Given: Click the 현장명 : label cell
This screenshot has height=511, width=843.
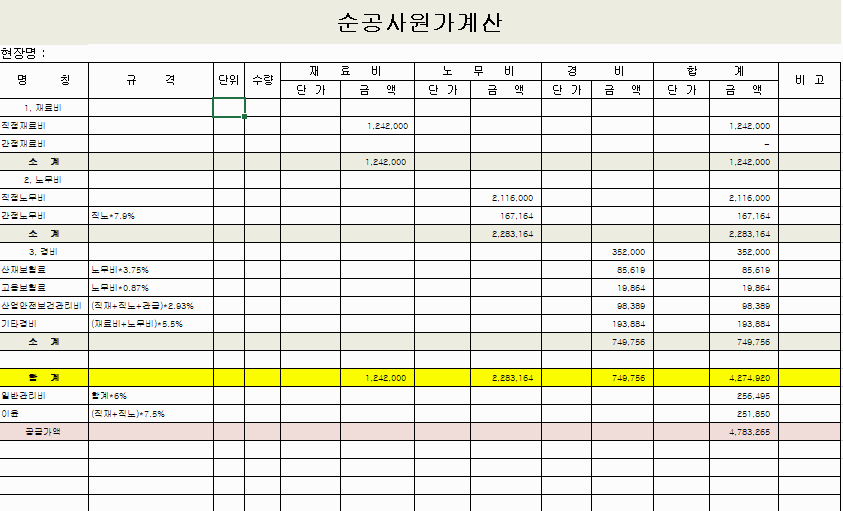Looking at the screenshot, I should click(23, 53).
